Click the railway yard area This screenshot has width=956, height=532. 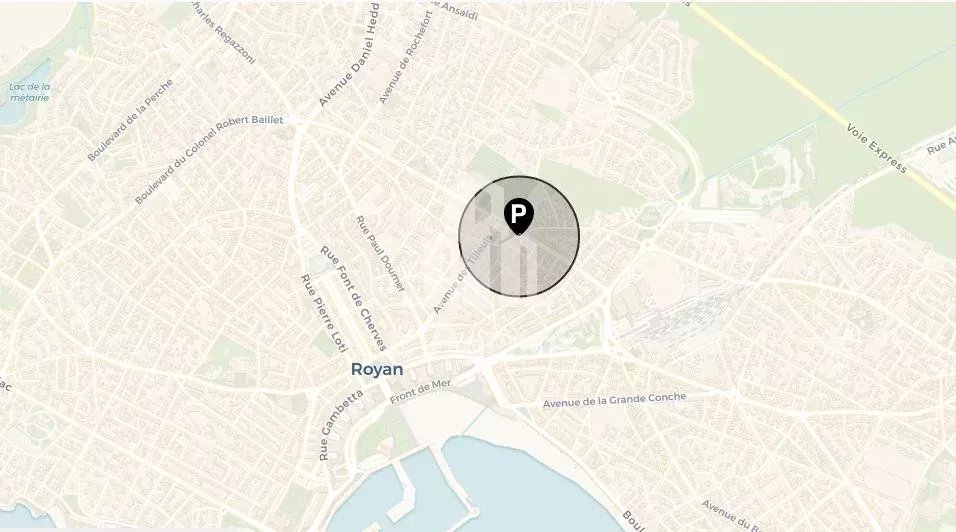click(683, 315)
